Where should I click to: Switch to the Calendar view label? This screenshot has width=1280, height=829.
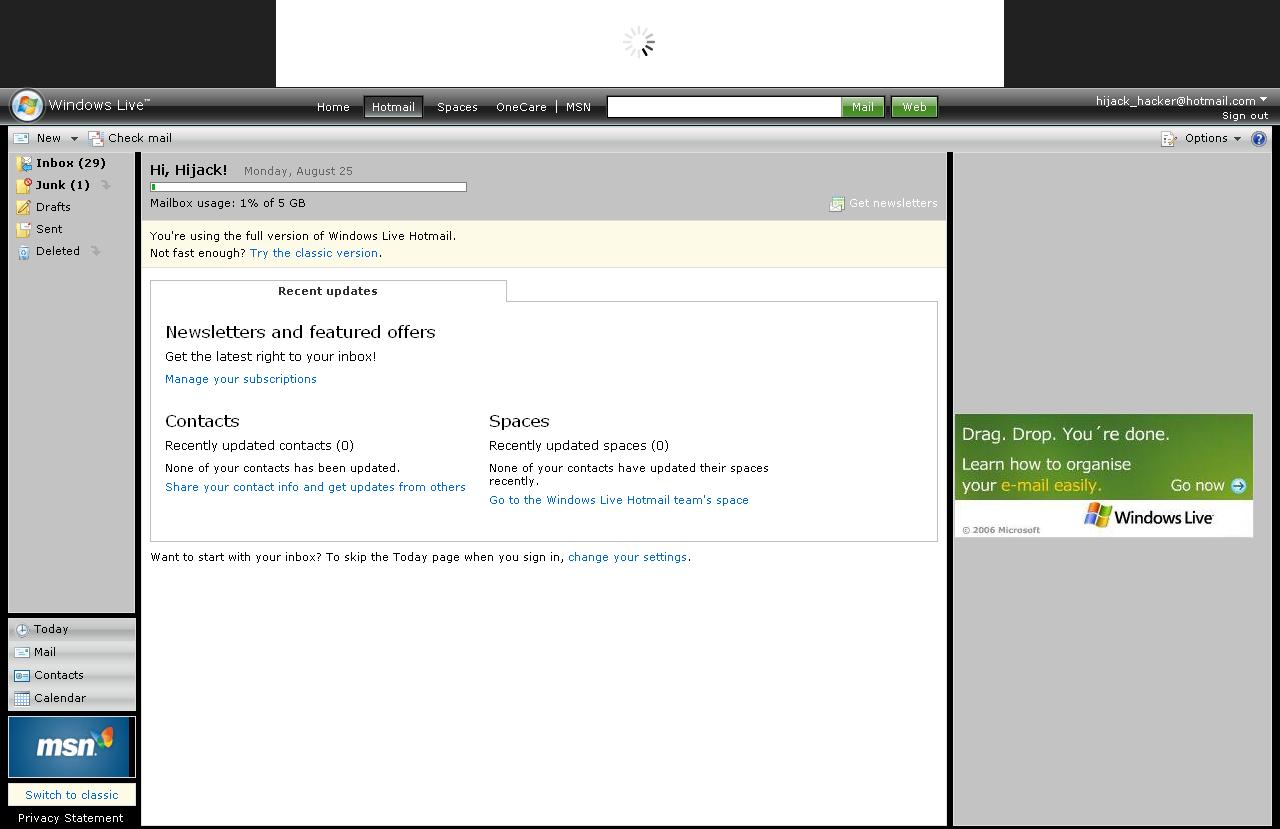click(x=60, y=698)
